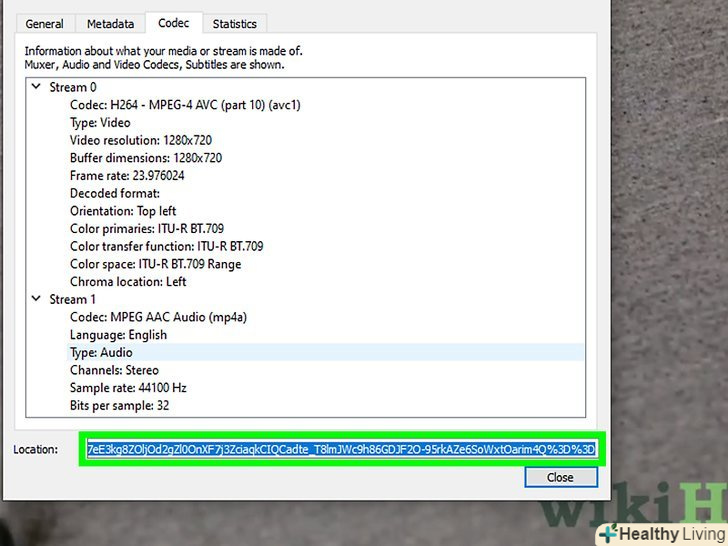Select the Stream 1 row label
The image size is (728, 546).
(72, 299)
